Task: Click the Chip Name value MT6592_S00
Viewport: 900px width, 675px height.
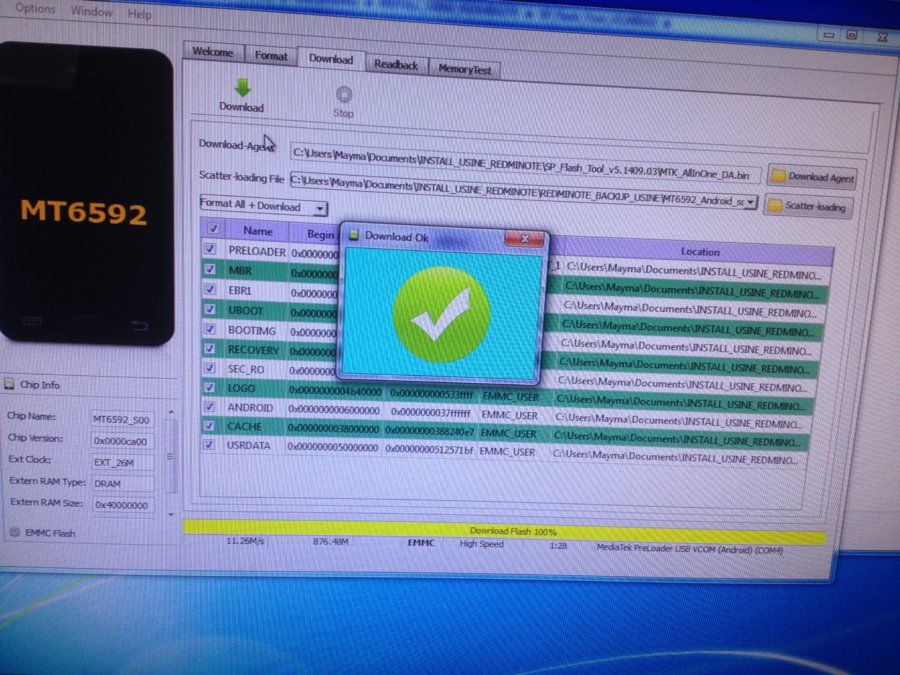Action: tap(122, 420)
